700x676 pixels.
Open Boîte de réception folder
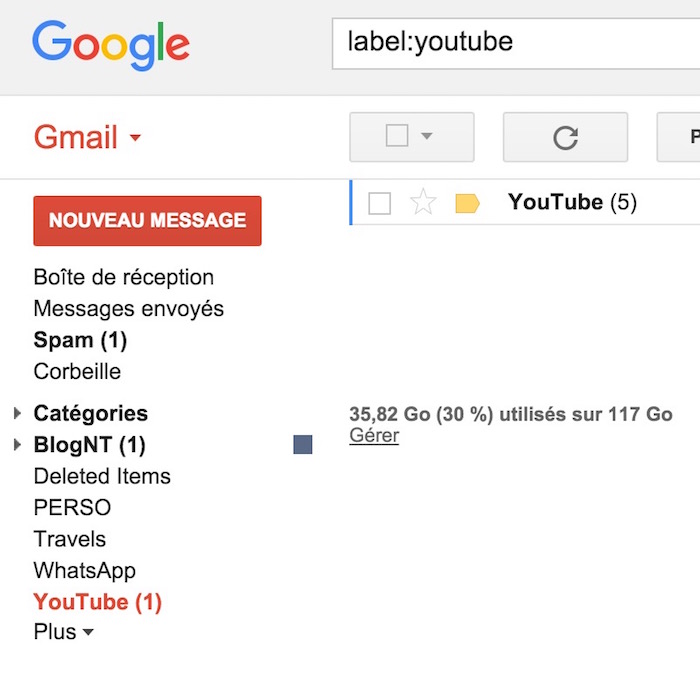[124, 277]
